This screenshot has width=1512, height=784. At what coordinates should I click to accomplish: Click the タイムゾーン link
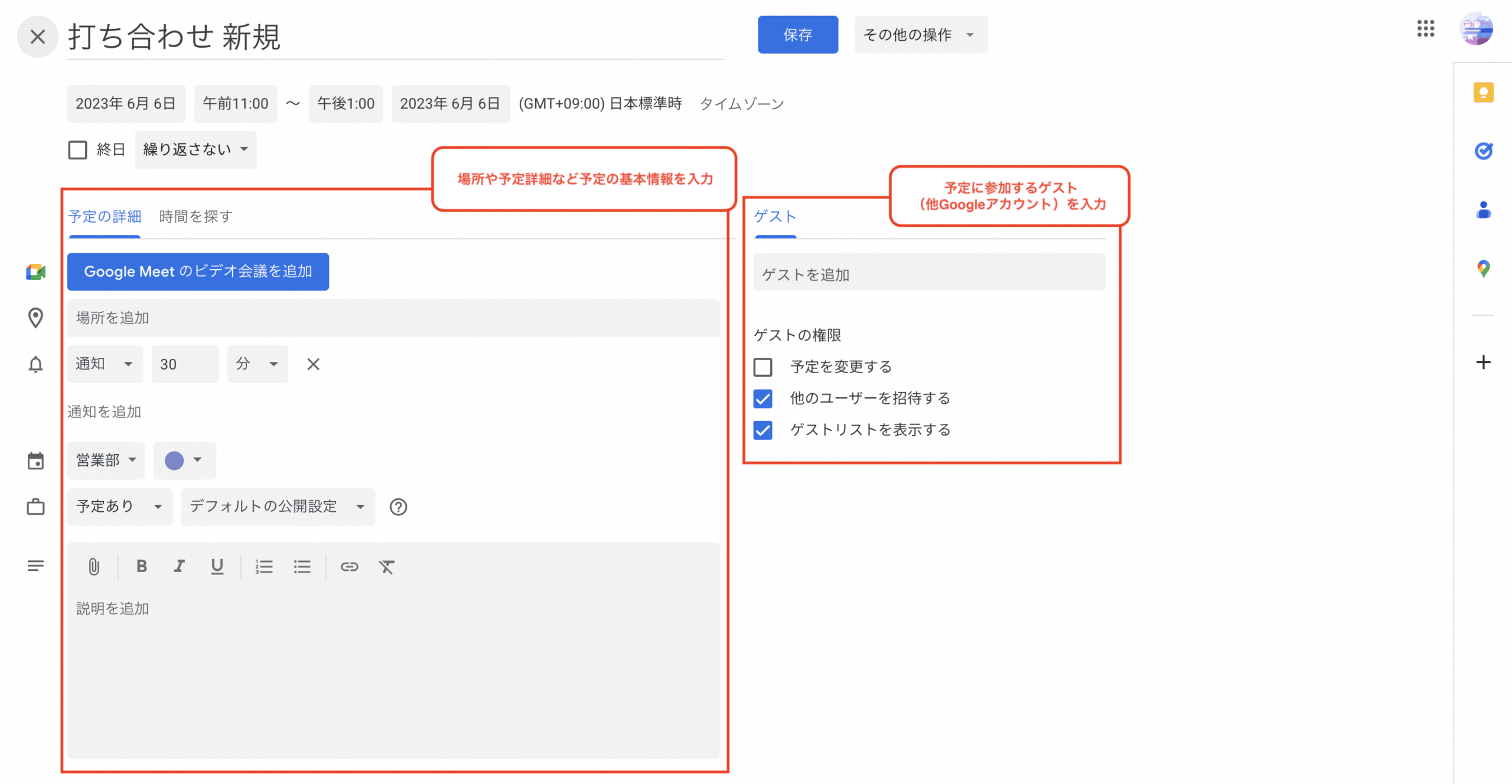[x=741, y=104]
